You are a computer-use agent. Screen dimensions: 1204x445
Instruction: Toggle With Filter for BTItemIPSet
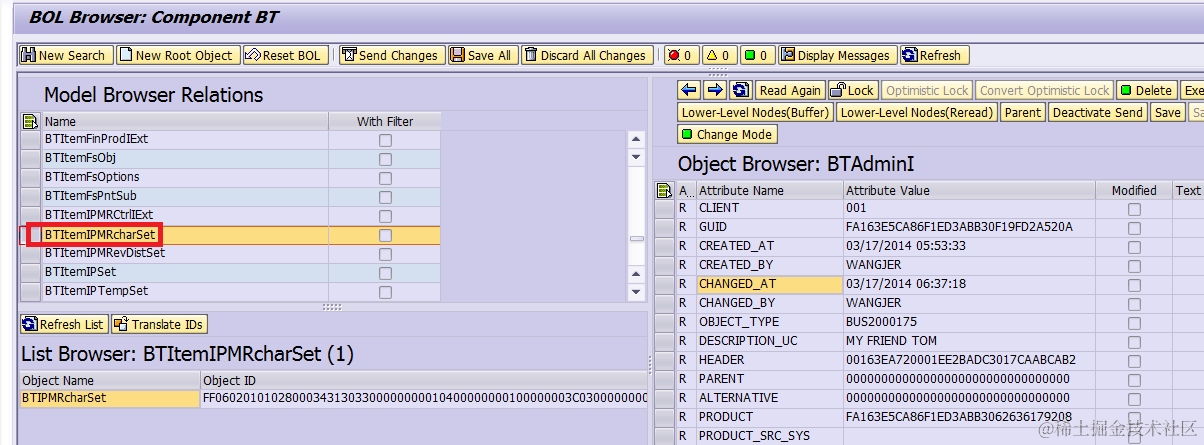385,273
